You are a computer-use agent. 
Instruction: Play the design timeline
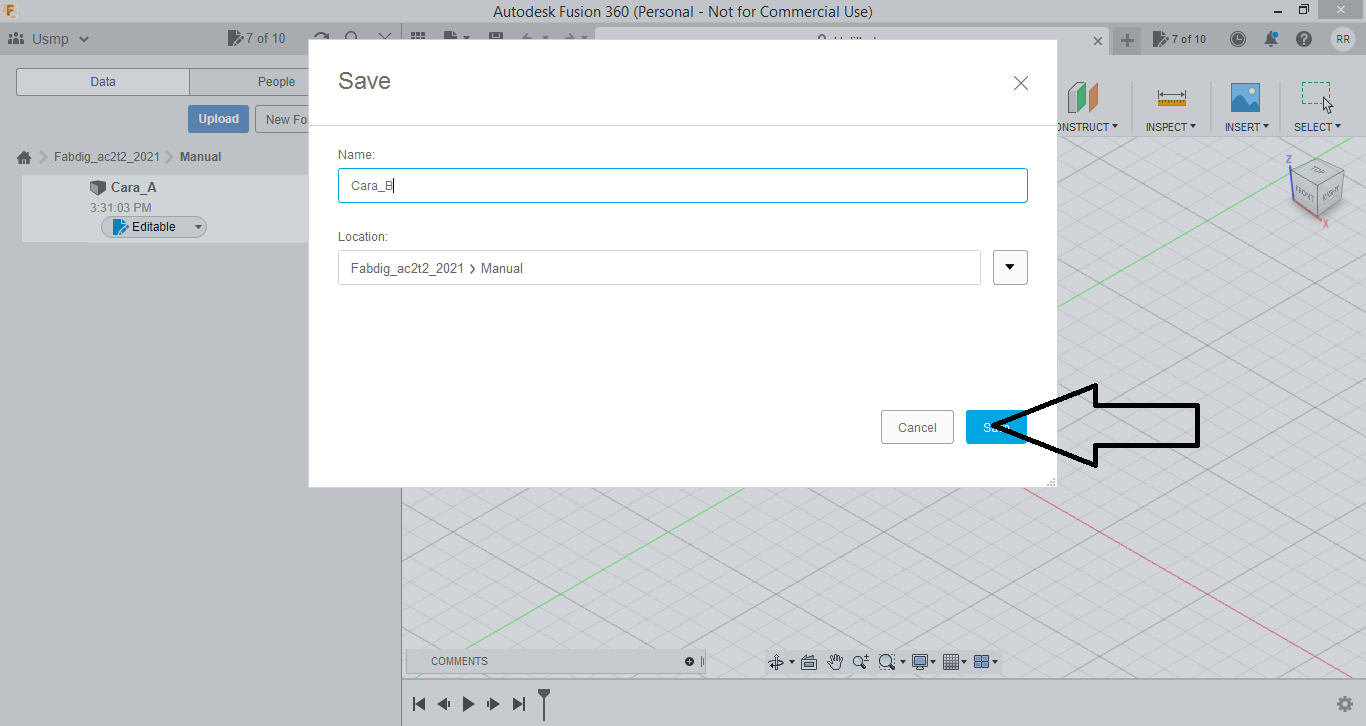coord(469,704)
